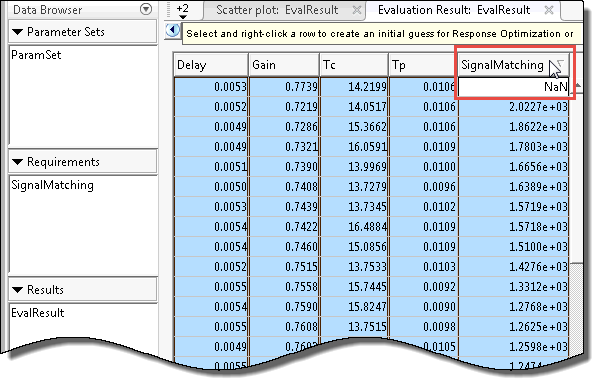Collapse the Requirements section

(x=18, y=162)
